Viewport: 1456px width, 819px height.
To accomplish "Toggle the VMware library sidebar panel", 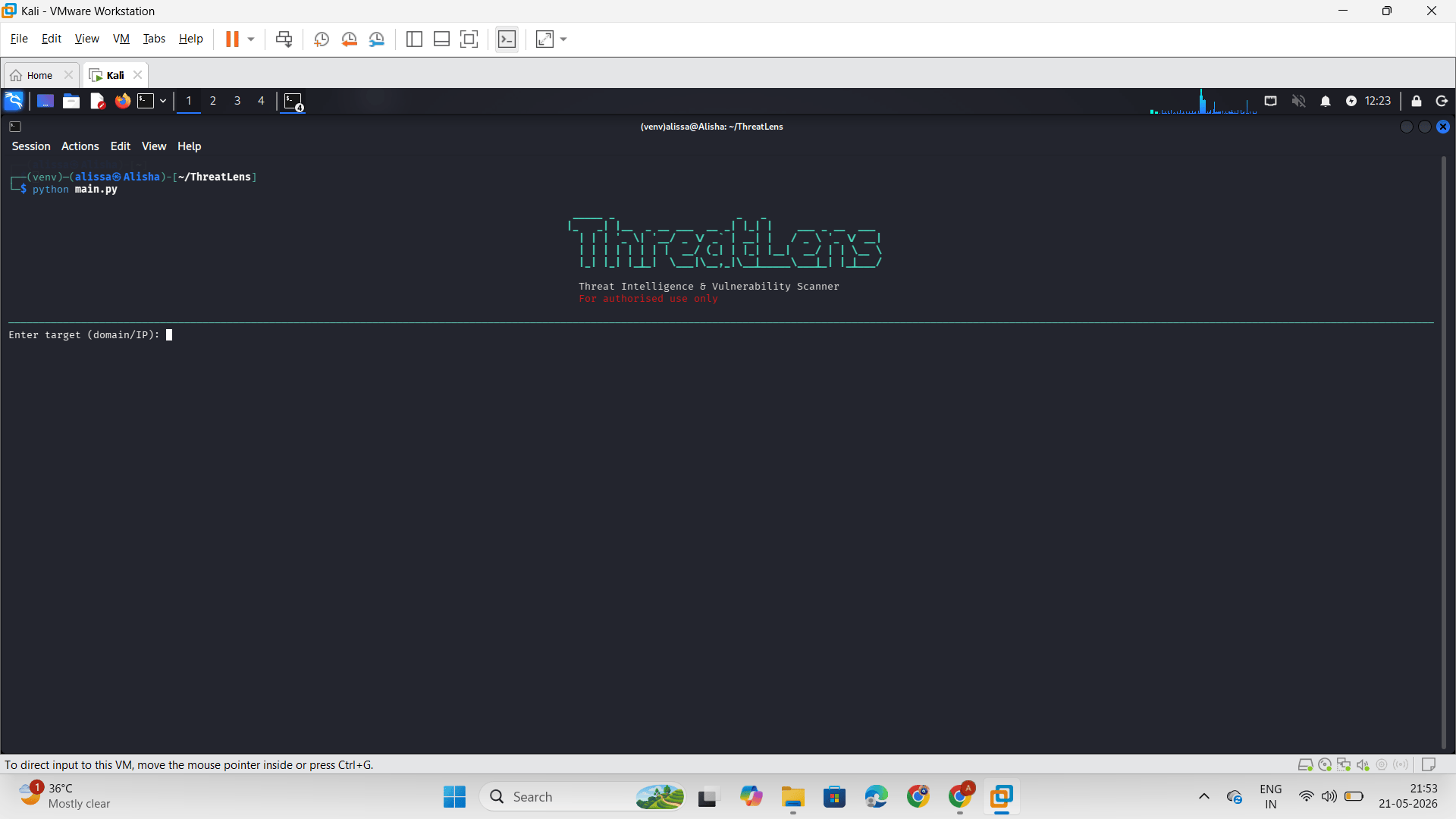I will [x=414, y=39].
